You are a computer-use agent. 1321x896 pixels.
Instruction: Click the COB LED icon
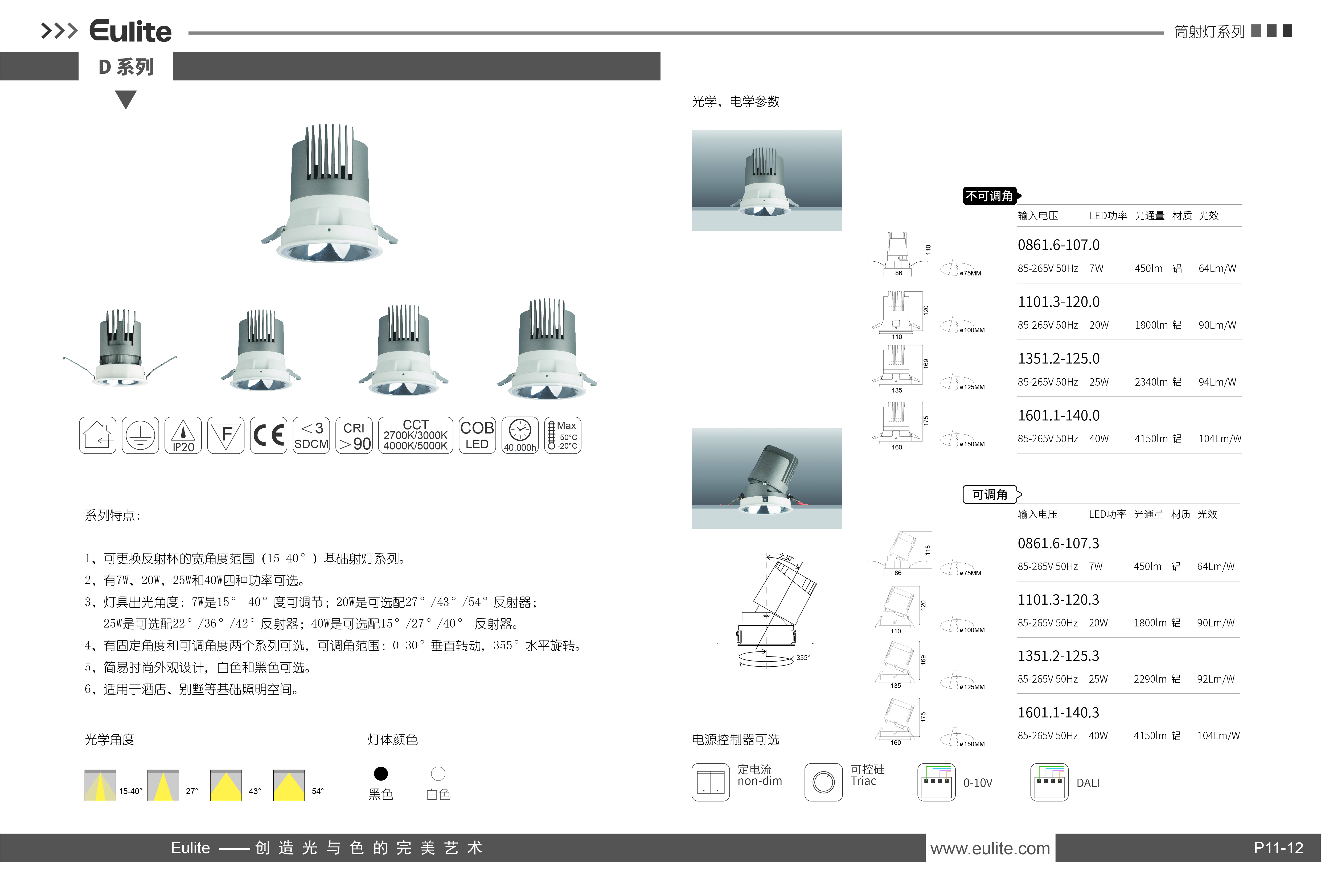477,435
